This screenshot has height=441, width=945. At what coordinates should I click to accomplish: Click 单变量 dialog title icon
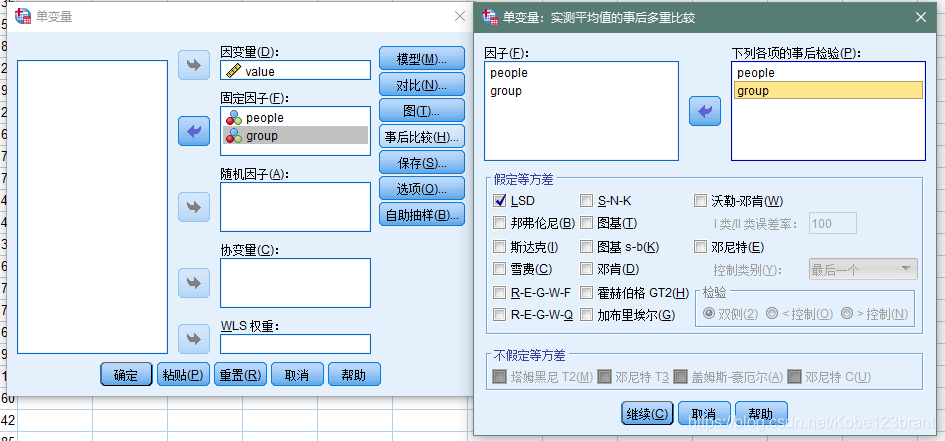[23, 16]
